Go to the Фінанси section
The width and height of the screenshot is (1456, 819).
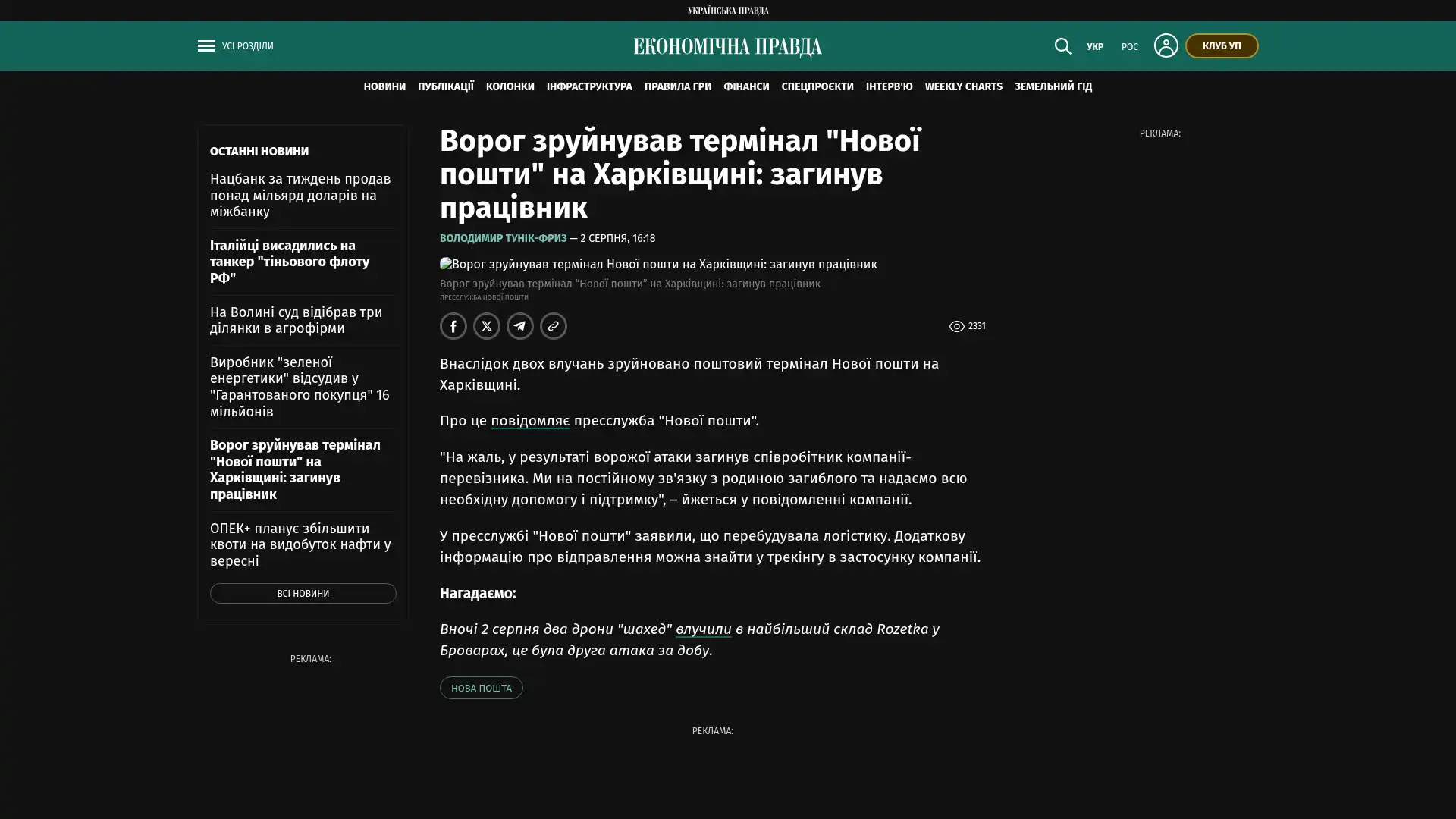pyautogui.click(x=746, y=87)
